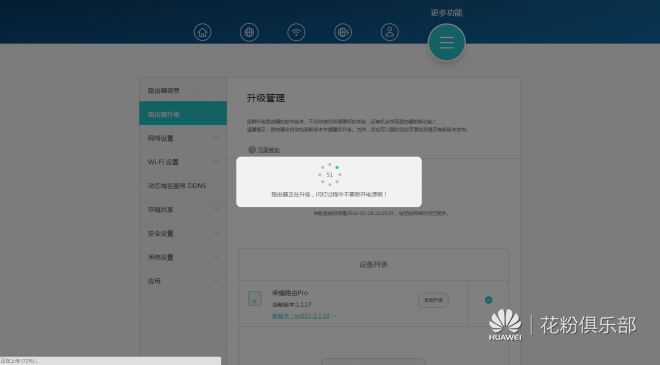Image resolution: width=660 pixels, height=365 pixels.
Task: Click the 本地升级 button for 荣耀路由Pro
Action: point(433,300)
